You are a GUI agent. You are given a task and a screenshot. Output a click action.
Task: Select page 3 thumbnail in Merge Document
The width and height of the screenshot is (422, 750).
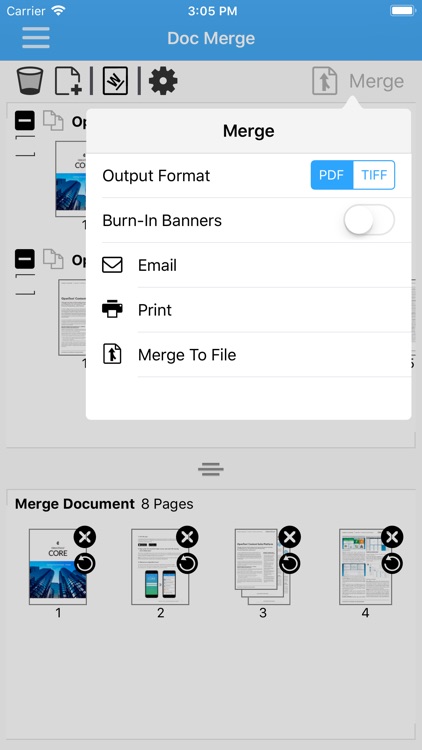tap(263, 566)
